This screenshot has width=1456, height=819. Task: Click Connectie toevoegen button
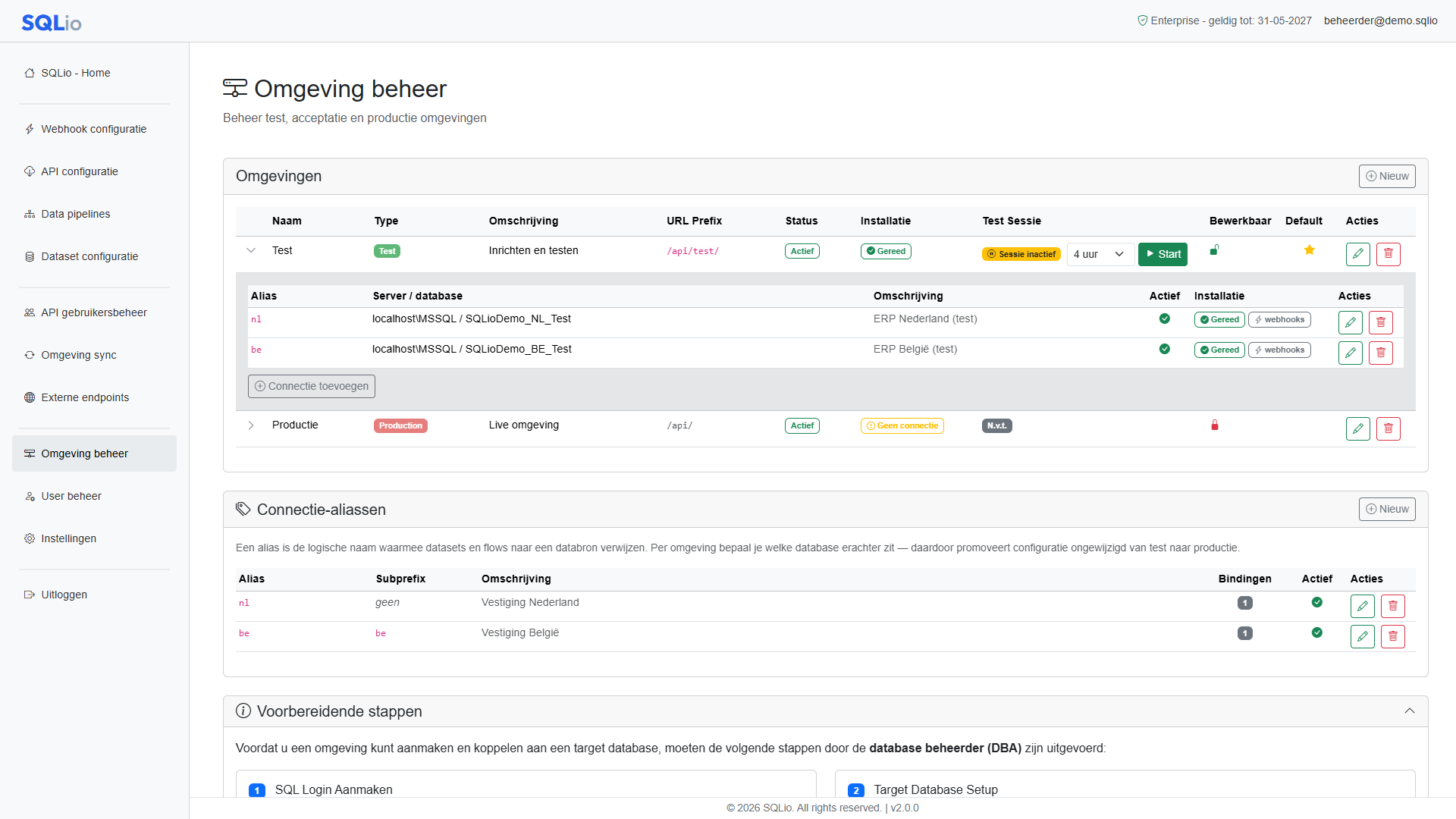tap(312, 386)
